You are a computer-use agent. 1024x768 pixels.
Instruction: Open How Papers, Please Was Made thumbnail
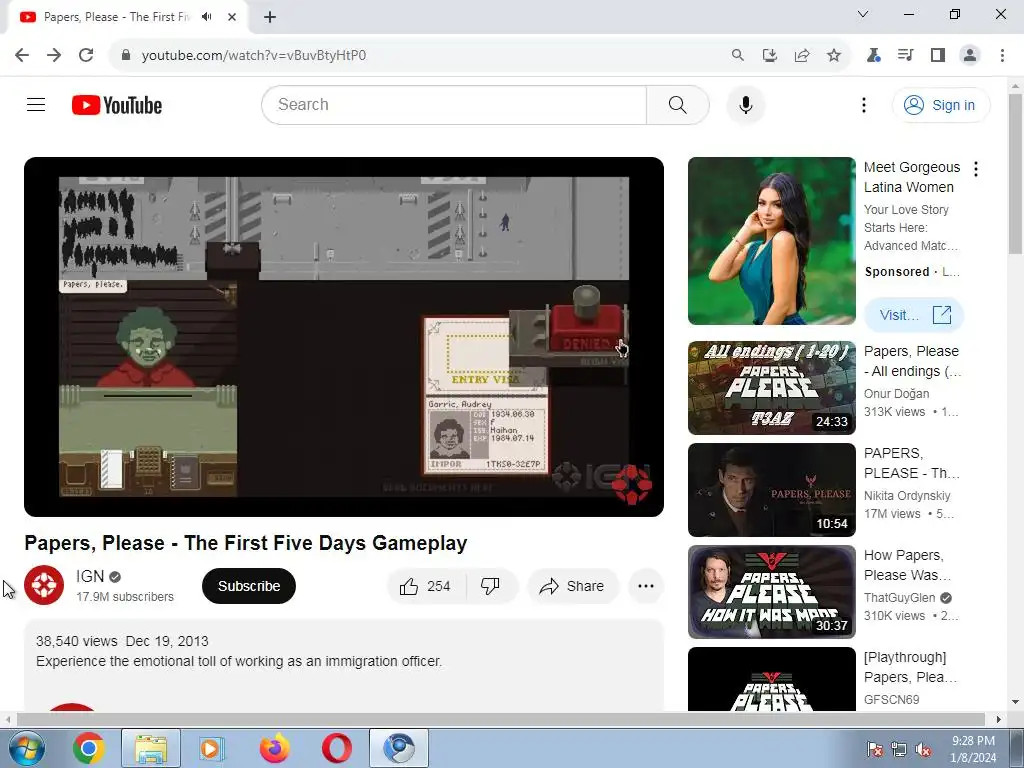pyautogui.click(x=771, y=592)
